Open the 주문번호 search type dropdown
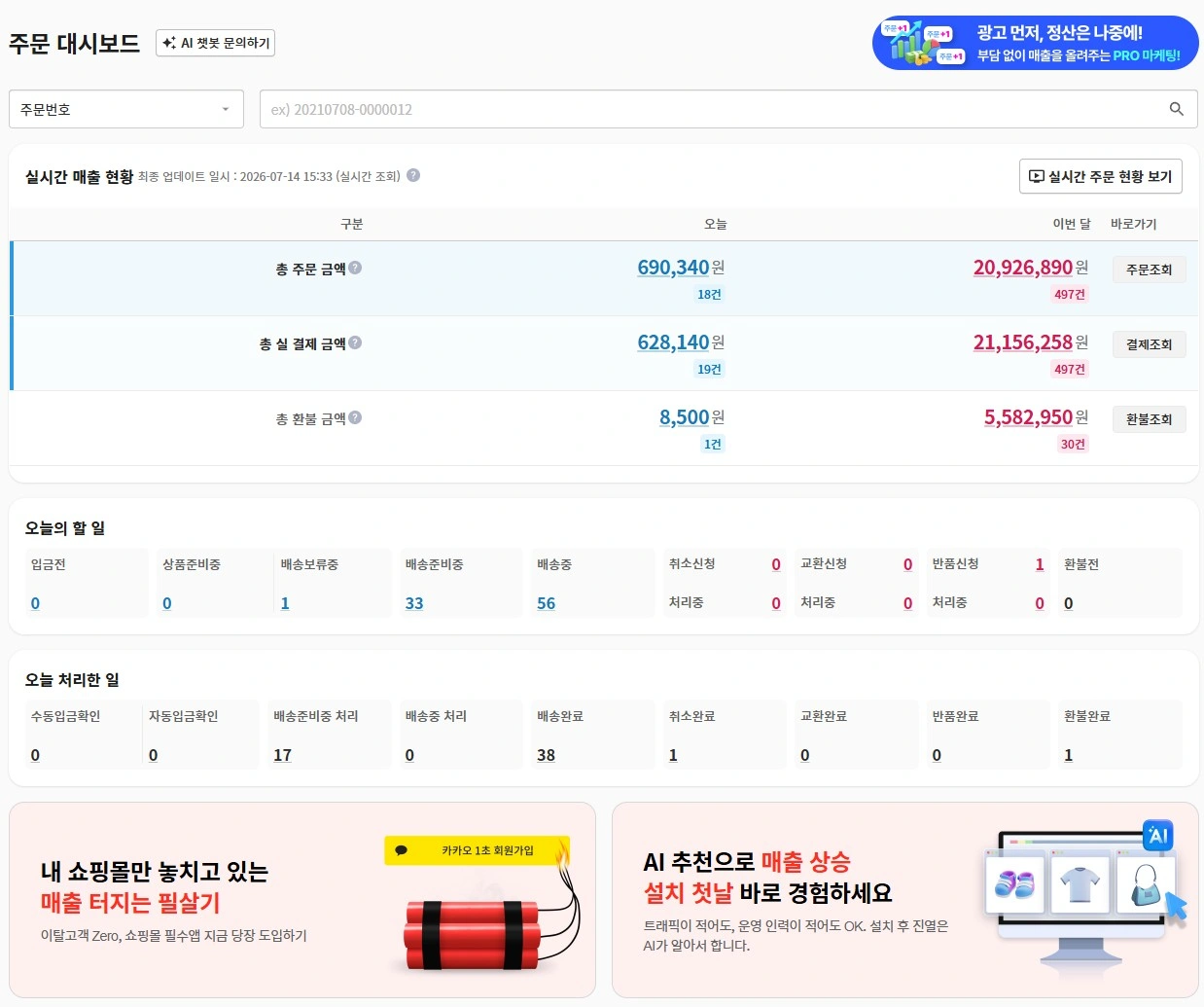Screen dimensions: 1204x1007 point(126,109)
